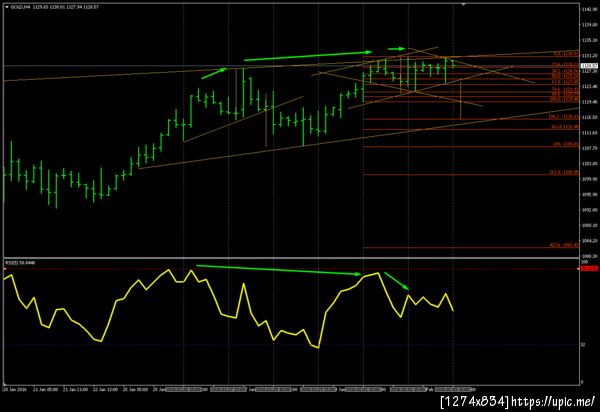Select the short descending green arrow on the RSI line
600x412 pixels.
[x=396, y=281]
